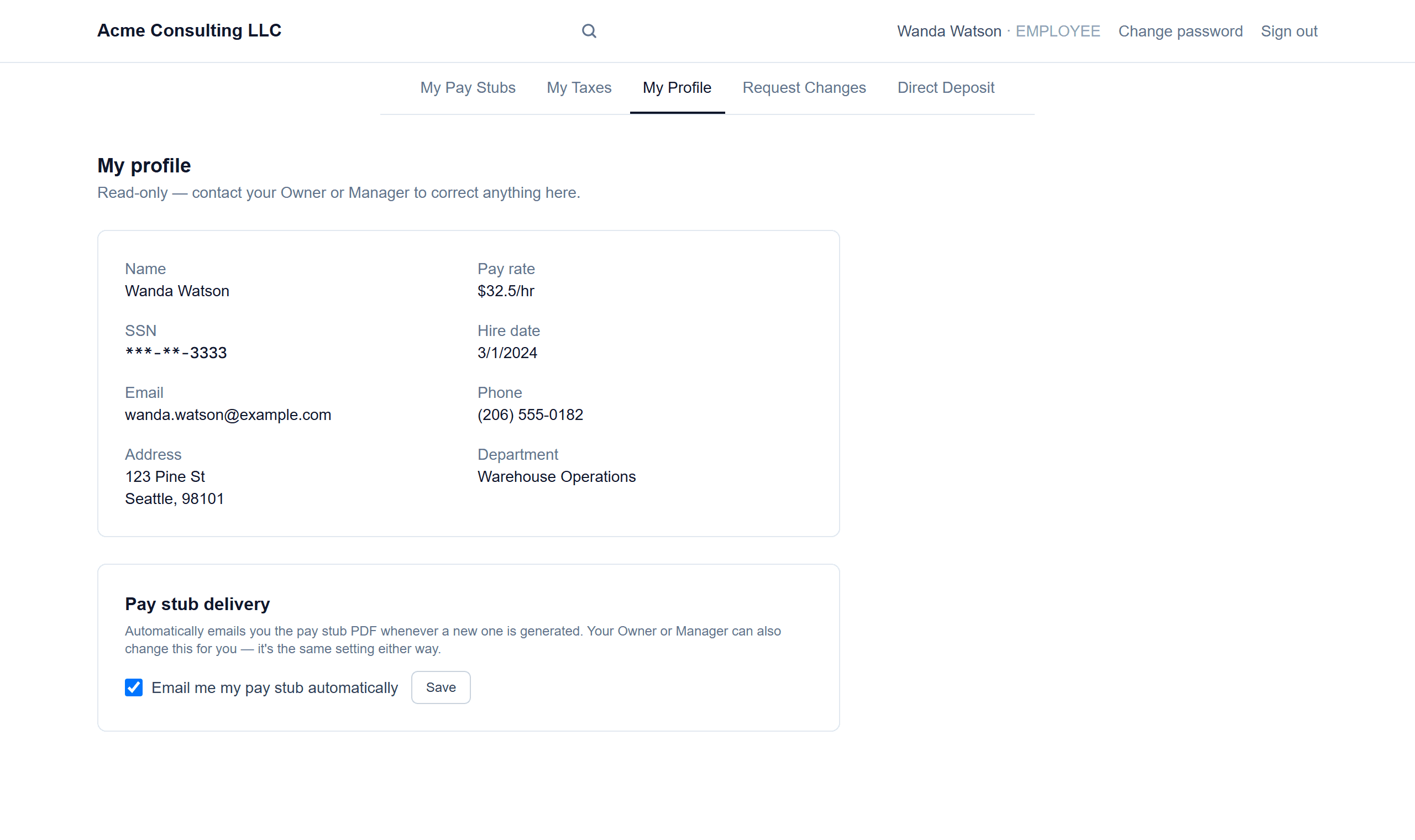
Task: Click the Name value Wanda Watson in profile card
Action: tap(177, 291)
